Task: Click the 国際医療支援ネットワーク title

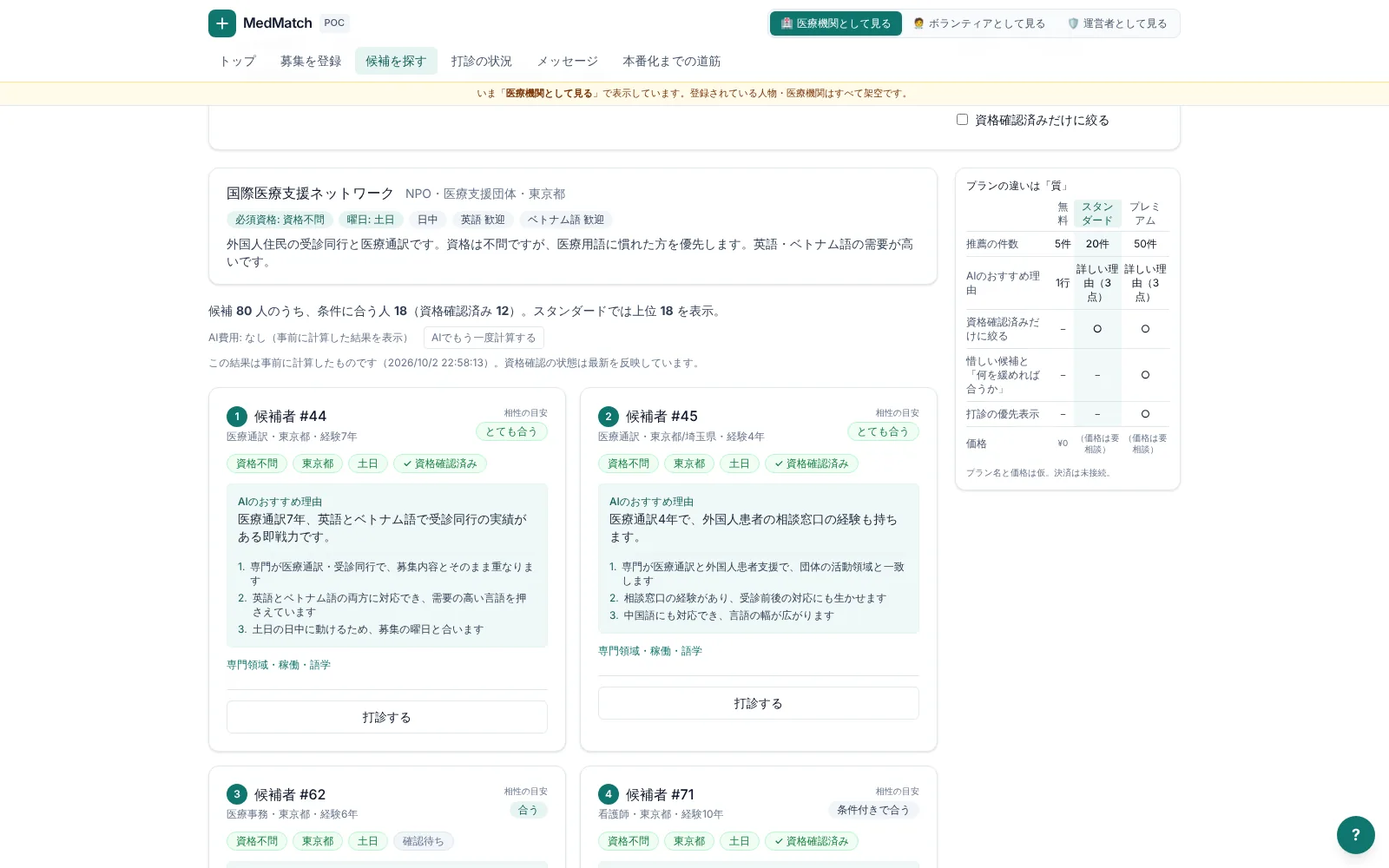Action: tap(310, 194)
